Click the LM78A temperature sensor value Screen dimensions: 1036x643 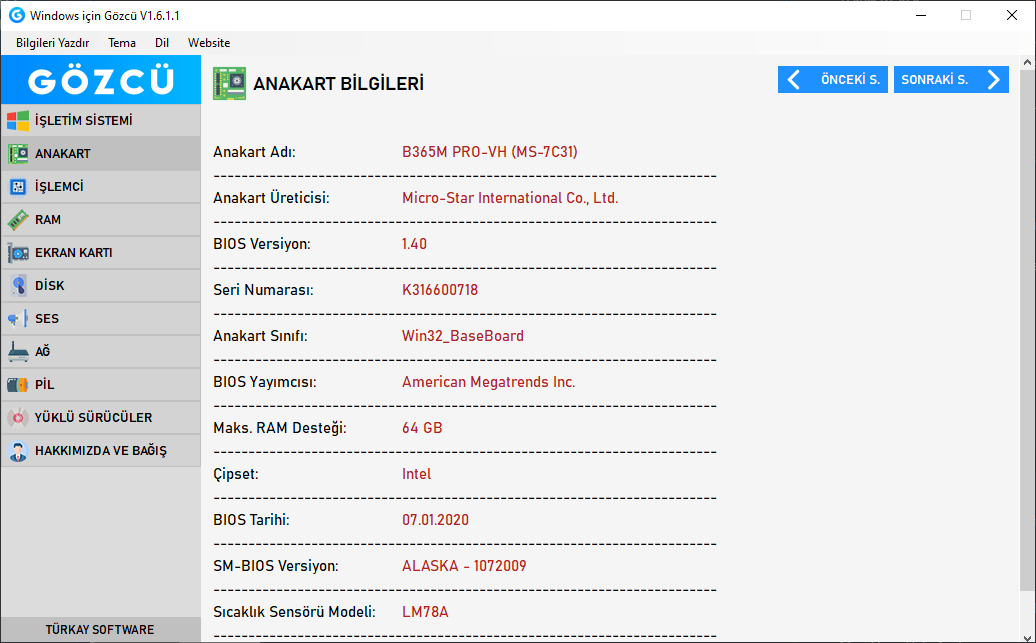[425, 612]
